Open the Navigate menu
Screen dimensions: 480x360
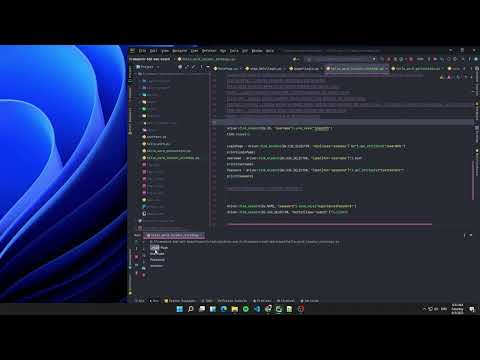point(180,51)
